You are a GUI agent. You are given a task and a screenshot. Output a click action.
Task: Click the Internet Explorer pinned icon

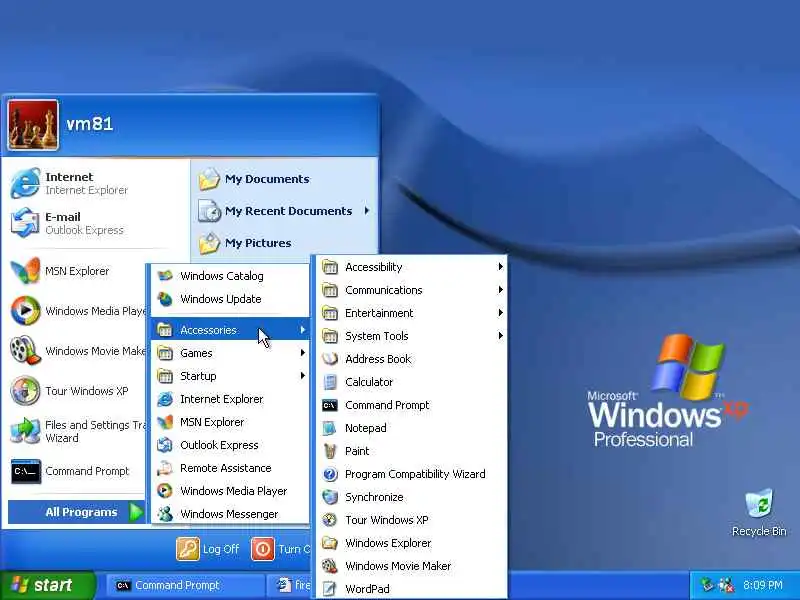pyautogui.click(x=25, y=183)
